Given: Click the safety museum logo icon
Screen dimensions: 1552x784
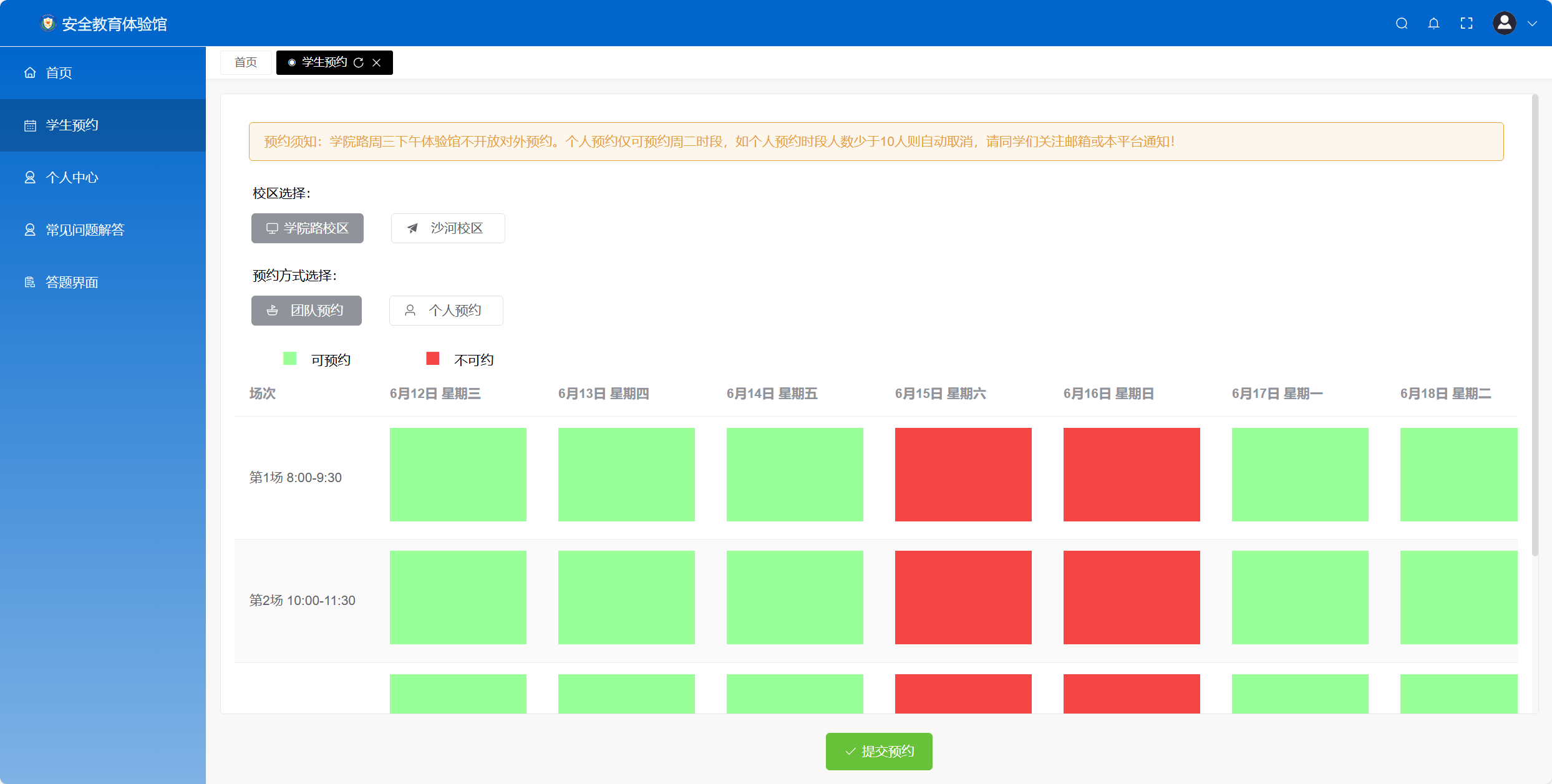Looking at the screenshot, I should (x=48, y=24).
